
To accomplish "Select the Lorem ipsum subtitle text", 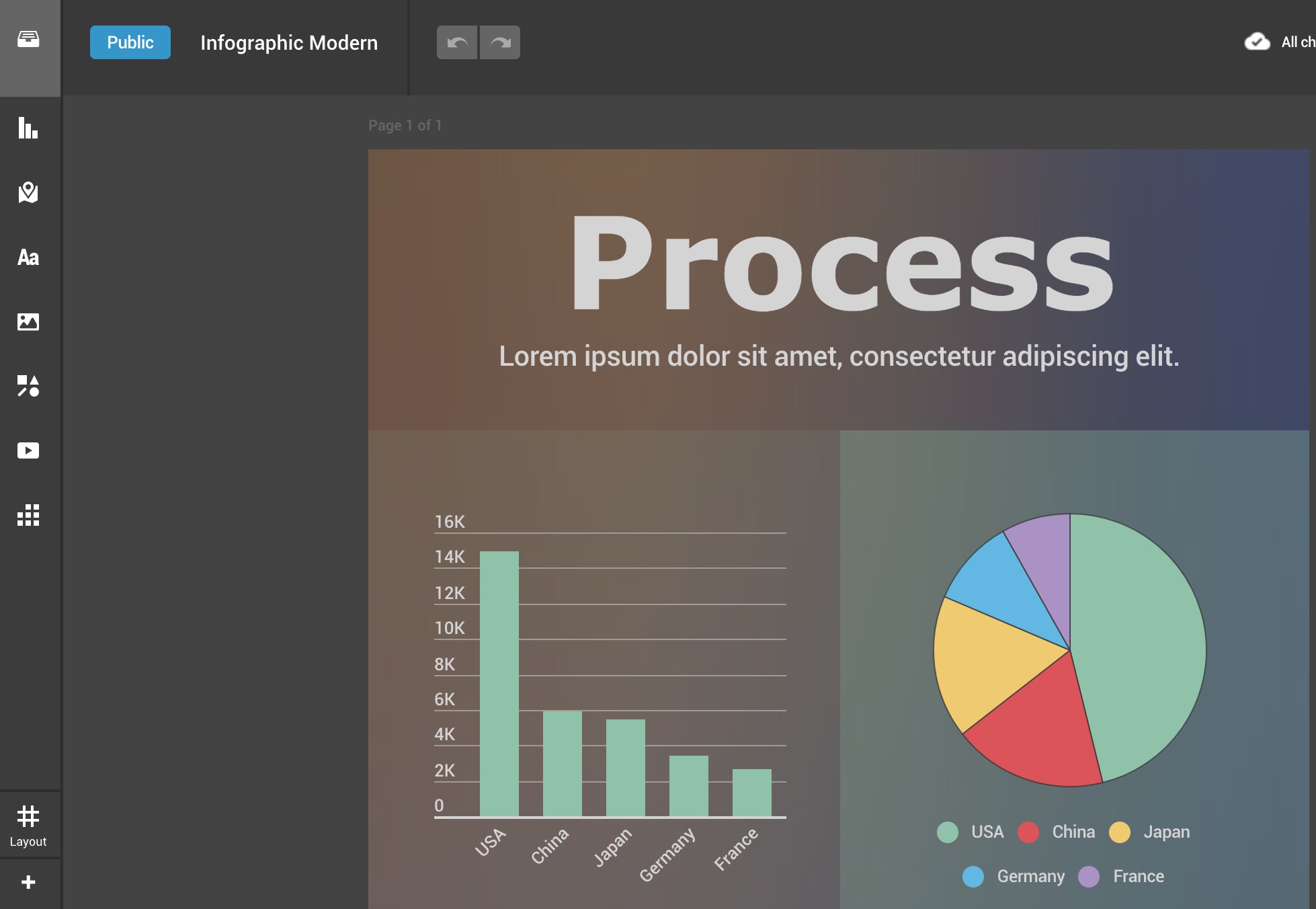I will [839, 356].
